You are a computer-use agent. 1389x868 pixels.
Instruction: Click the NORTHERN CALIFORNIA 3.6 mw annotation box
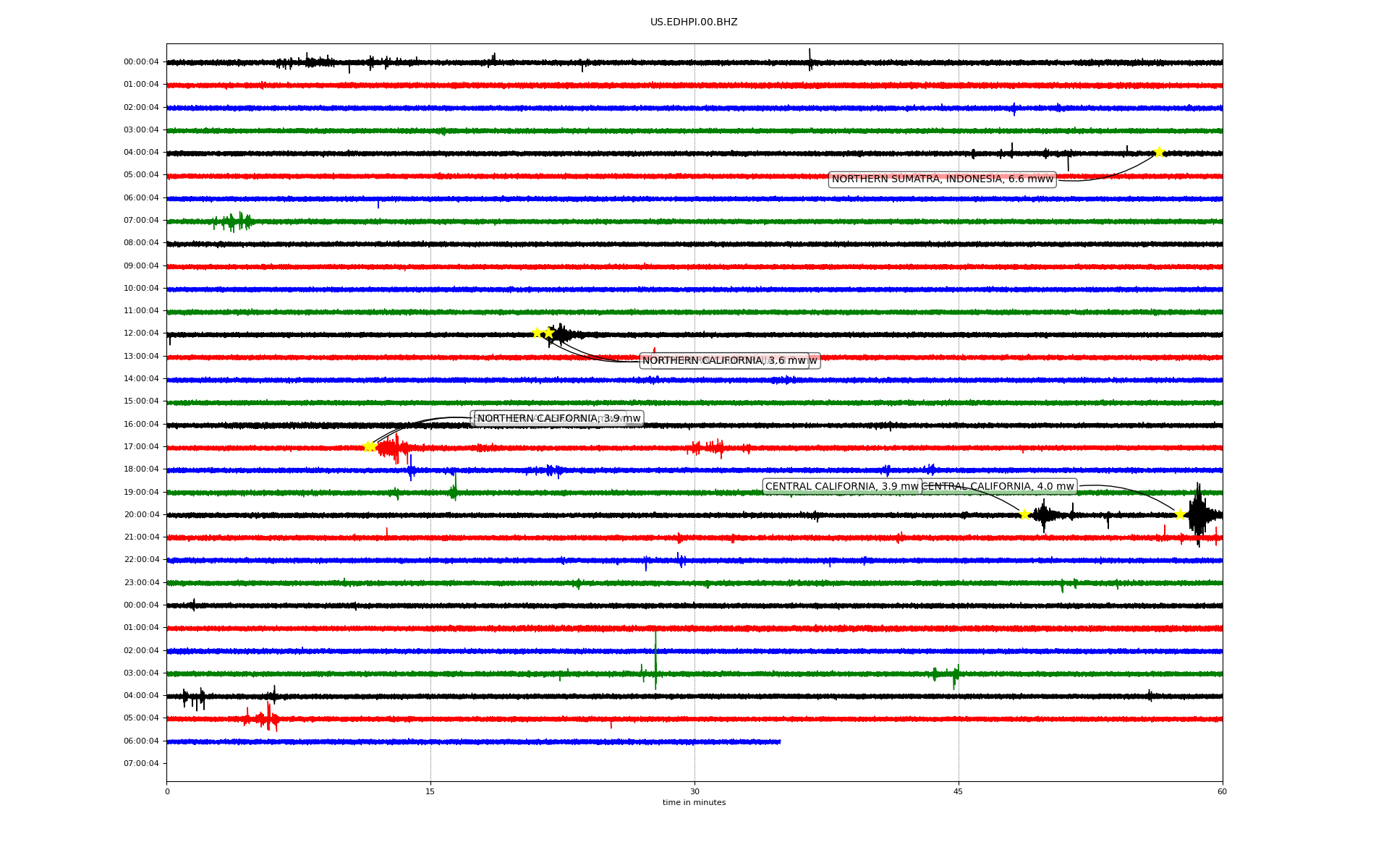[723, 361]
